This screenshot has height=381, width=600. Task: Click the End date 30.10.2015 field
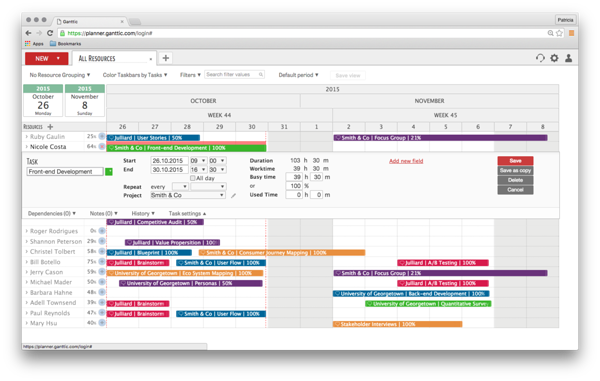[x=169, y=169]
